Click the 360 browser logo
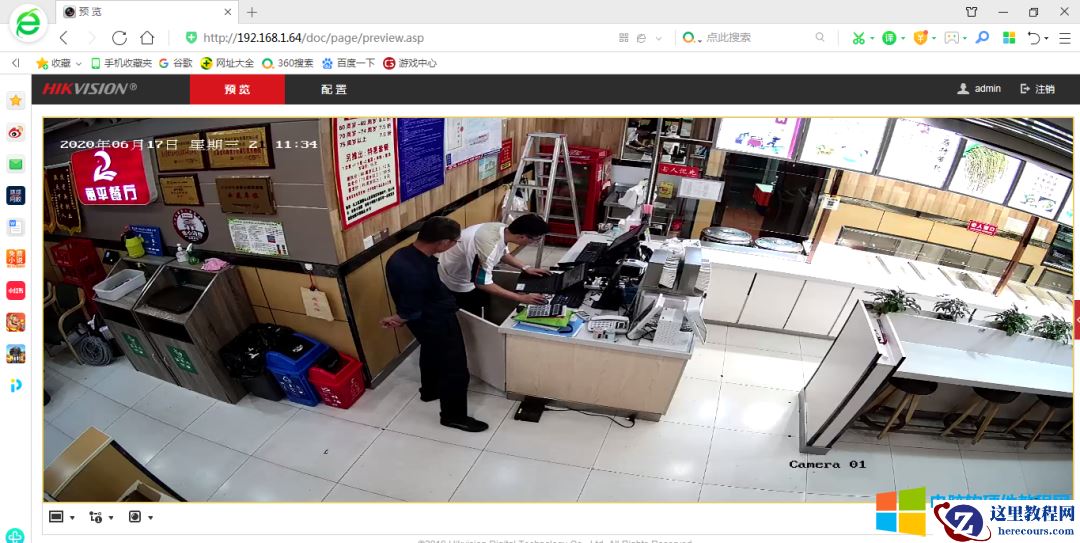Screen dimensions: 1080x543 (x=28, y=23)
